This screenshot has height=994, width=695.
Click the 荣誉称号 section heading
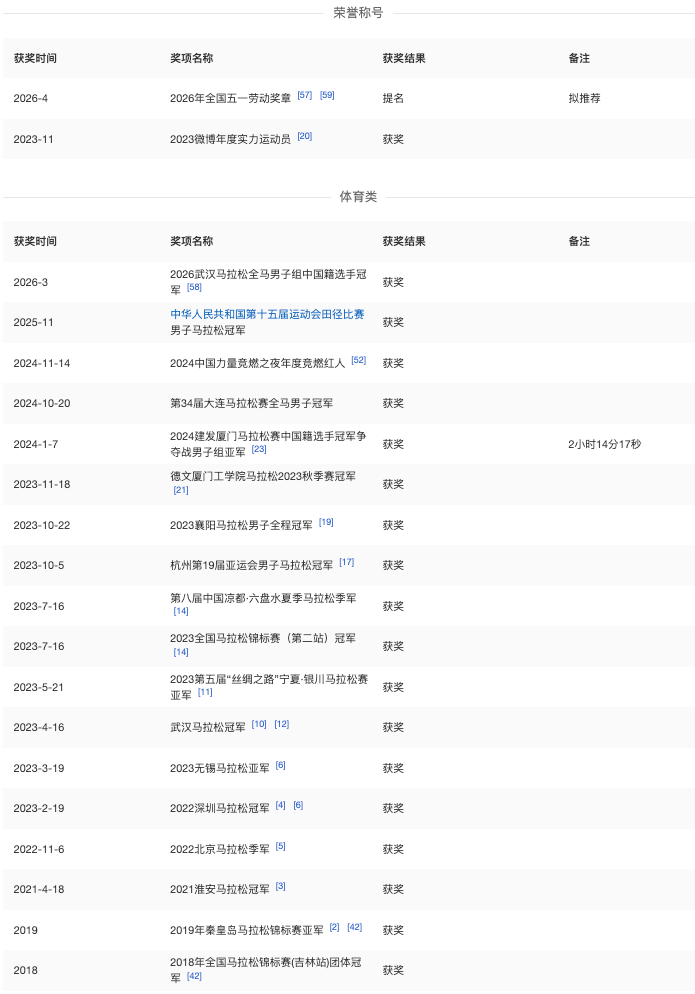tap(358, 13)
